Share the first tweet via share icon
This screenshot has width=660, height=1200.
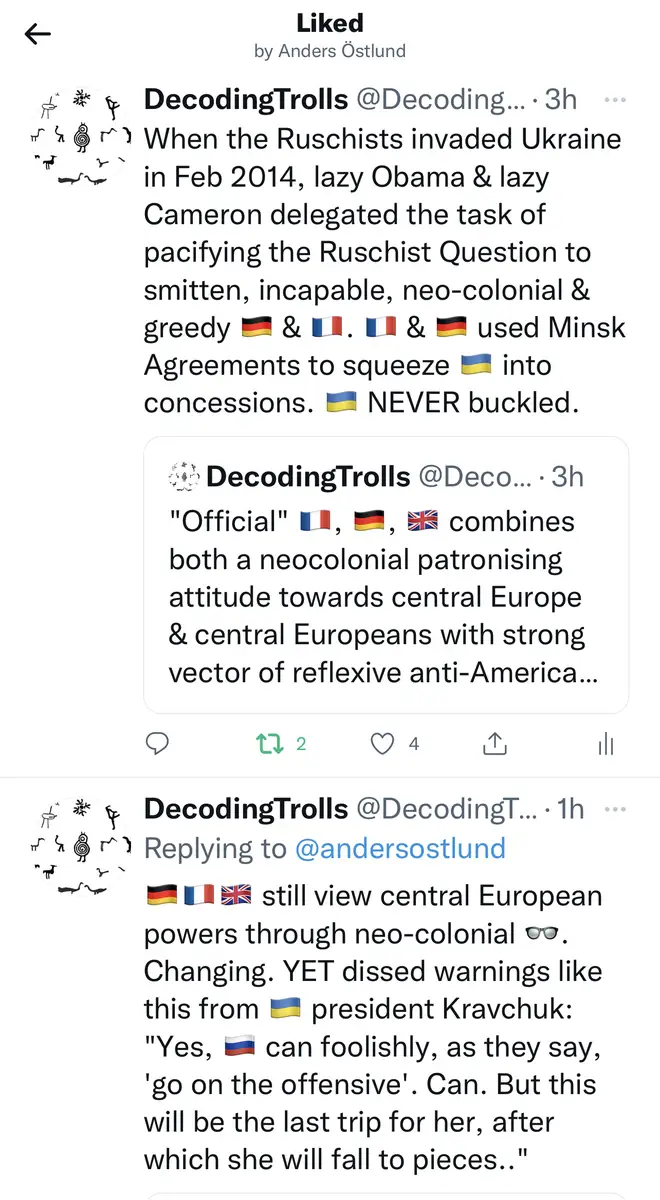(494, 744)
